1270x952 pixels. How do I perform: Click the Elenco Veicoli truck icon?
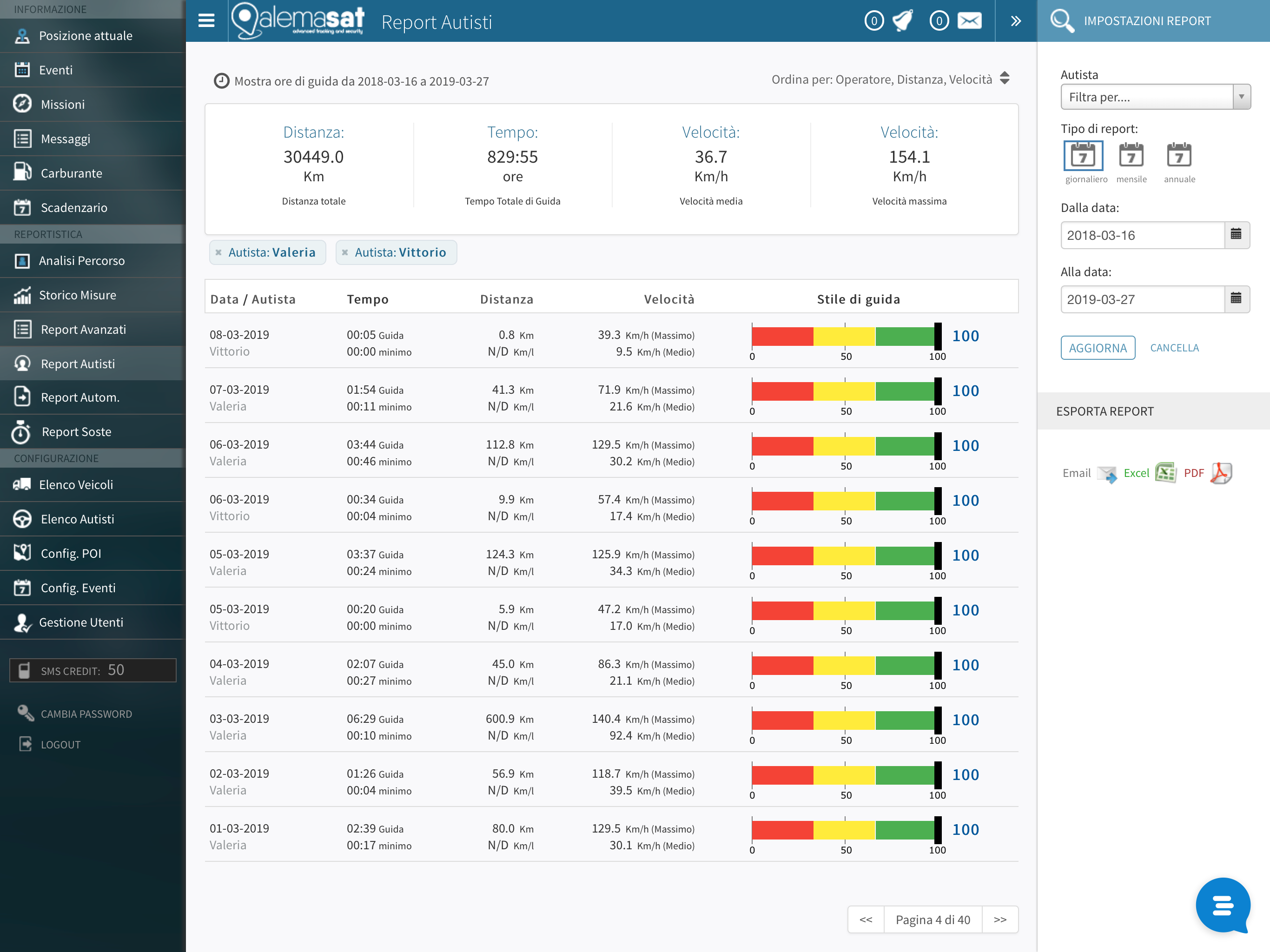(22, 485)
